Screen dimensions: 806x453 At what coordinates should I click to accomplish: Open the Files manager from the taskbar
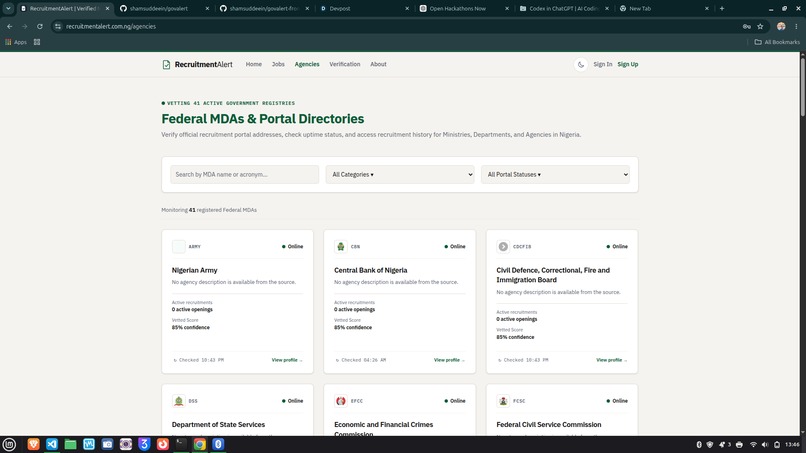click(x=70, y=444)
